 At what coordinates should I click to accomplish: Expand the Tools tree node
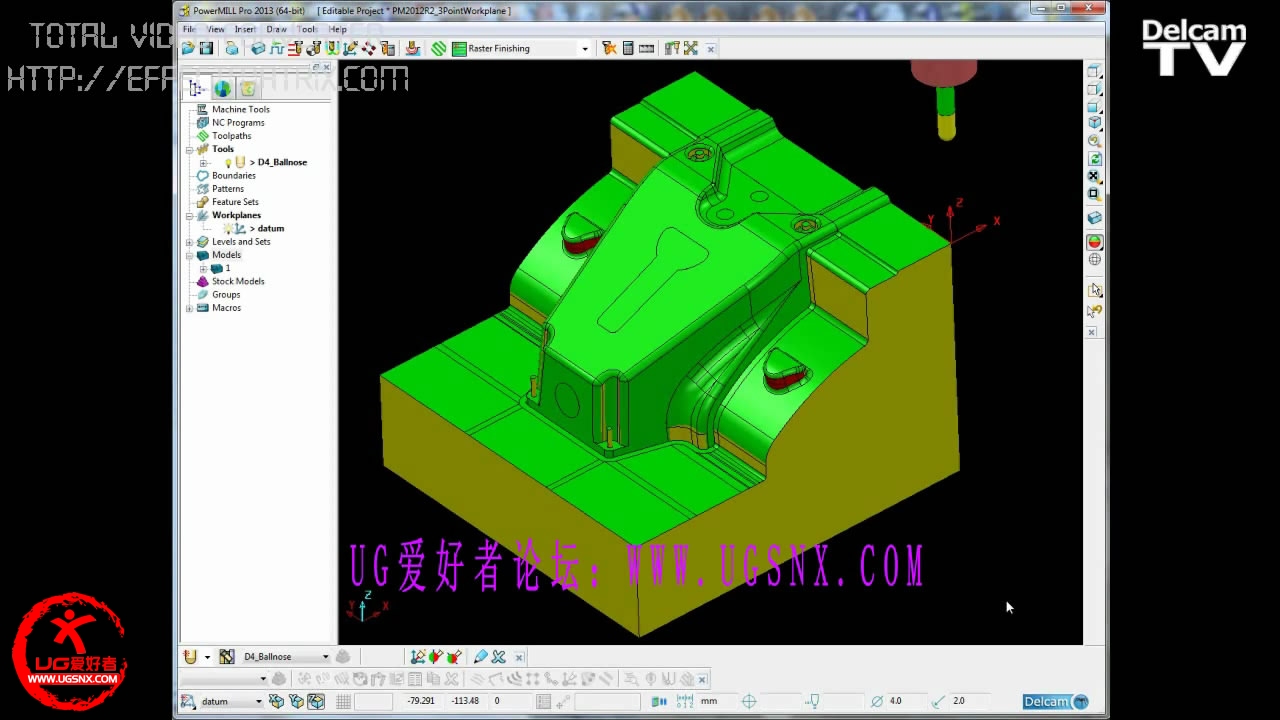(x=189, y=149)
